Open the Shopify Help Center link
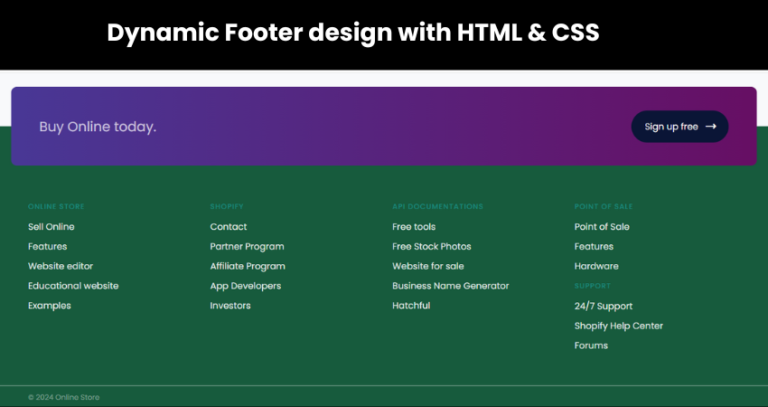This screenshot has height=407, width=768. (619, 326)
